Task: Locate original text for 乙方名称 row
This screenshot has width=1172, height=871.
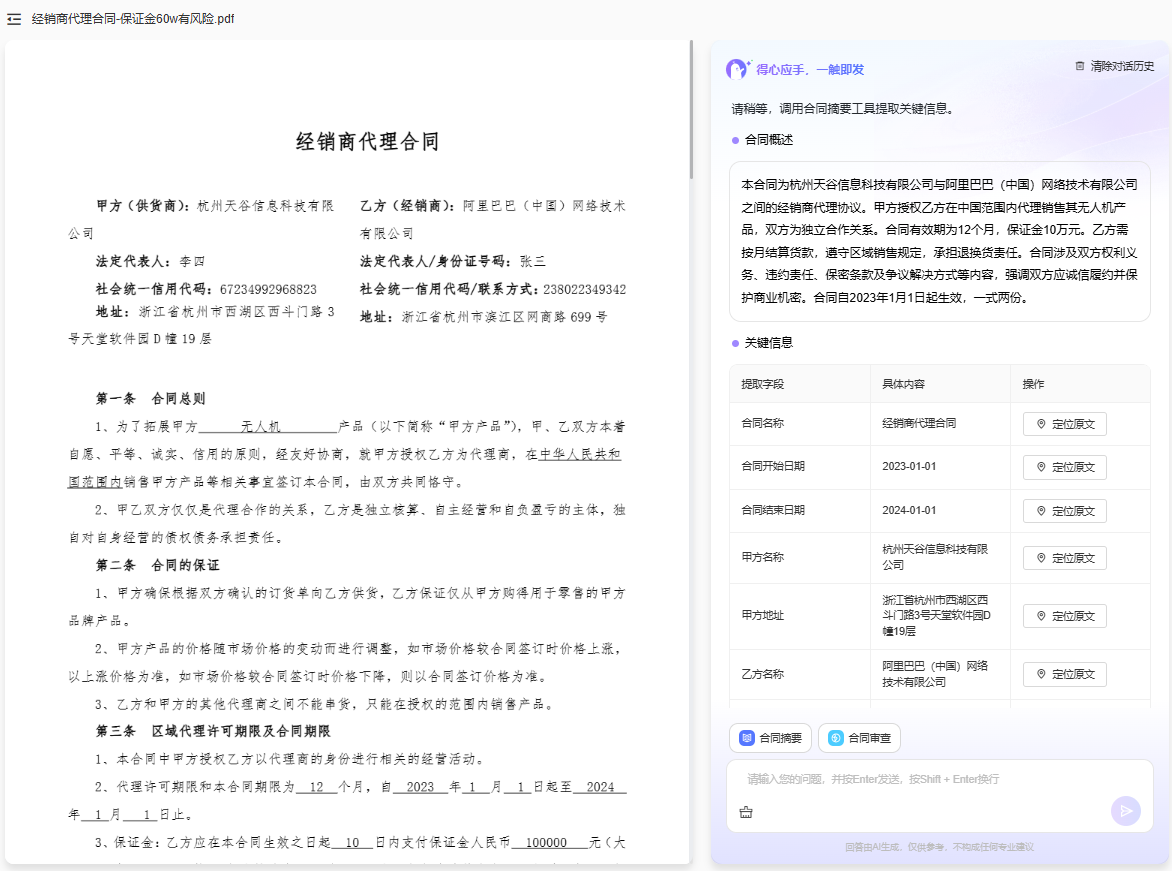Action: click(x=1064, y=674)
